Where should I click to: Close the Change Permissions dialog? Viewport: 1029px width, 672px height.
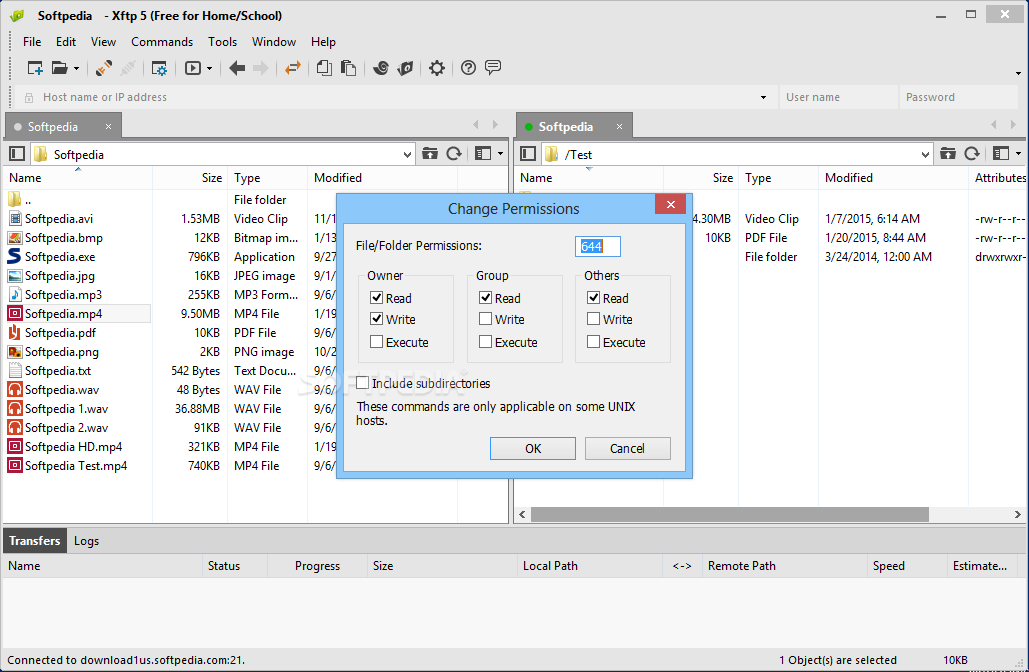(670, 204)
